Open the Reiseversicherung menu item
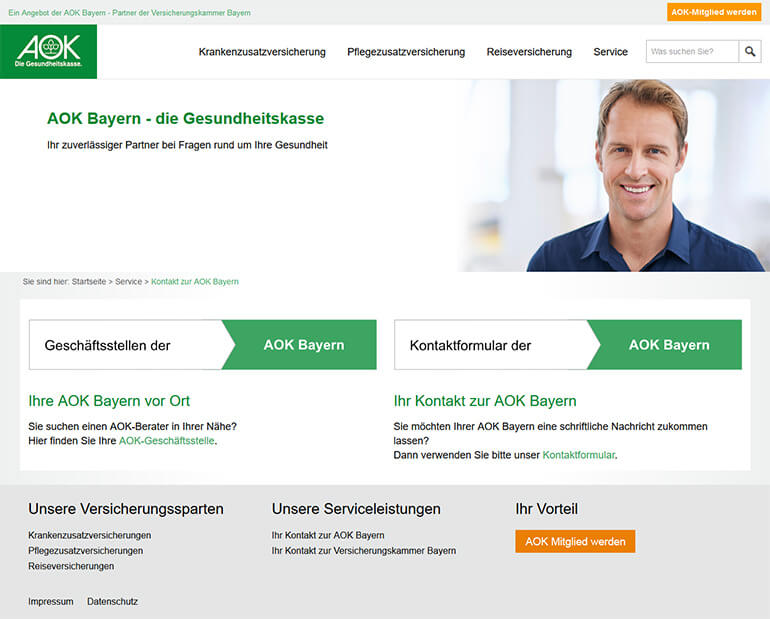 [x=529, y=52]
